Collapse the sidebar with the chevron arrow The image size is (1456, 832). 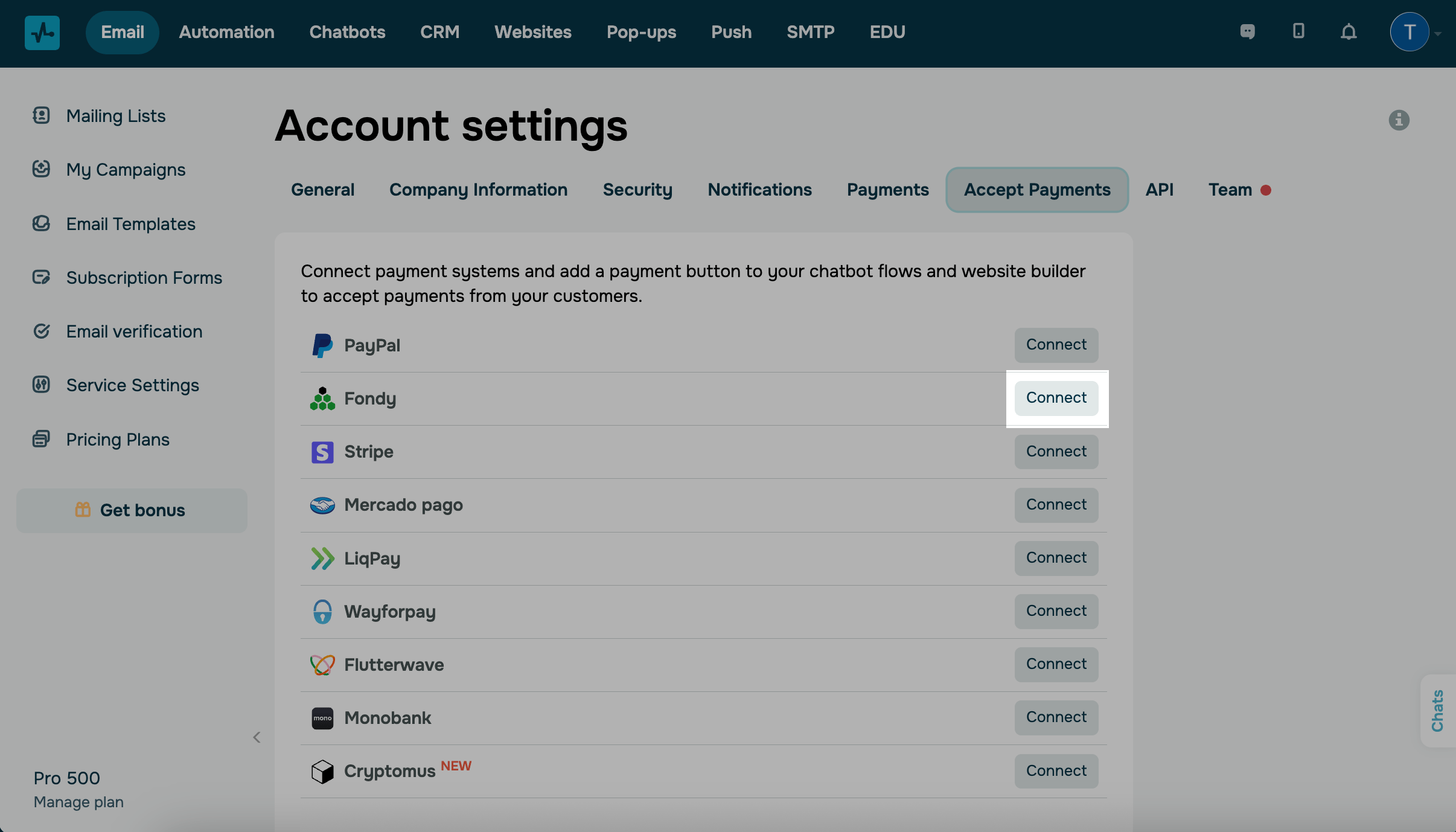pos(257,737)
